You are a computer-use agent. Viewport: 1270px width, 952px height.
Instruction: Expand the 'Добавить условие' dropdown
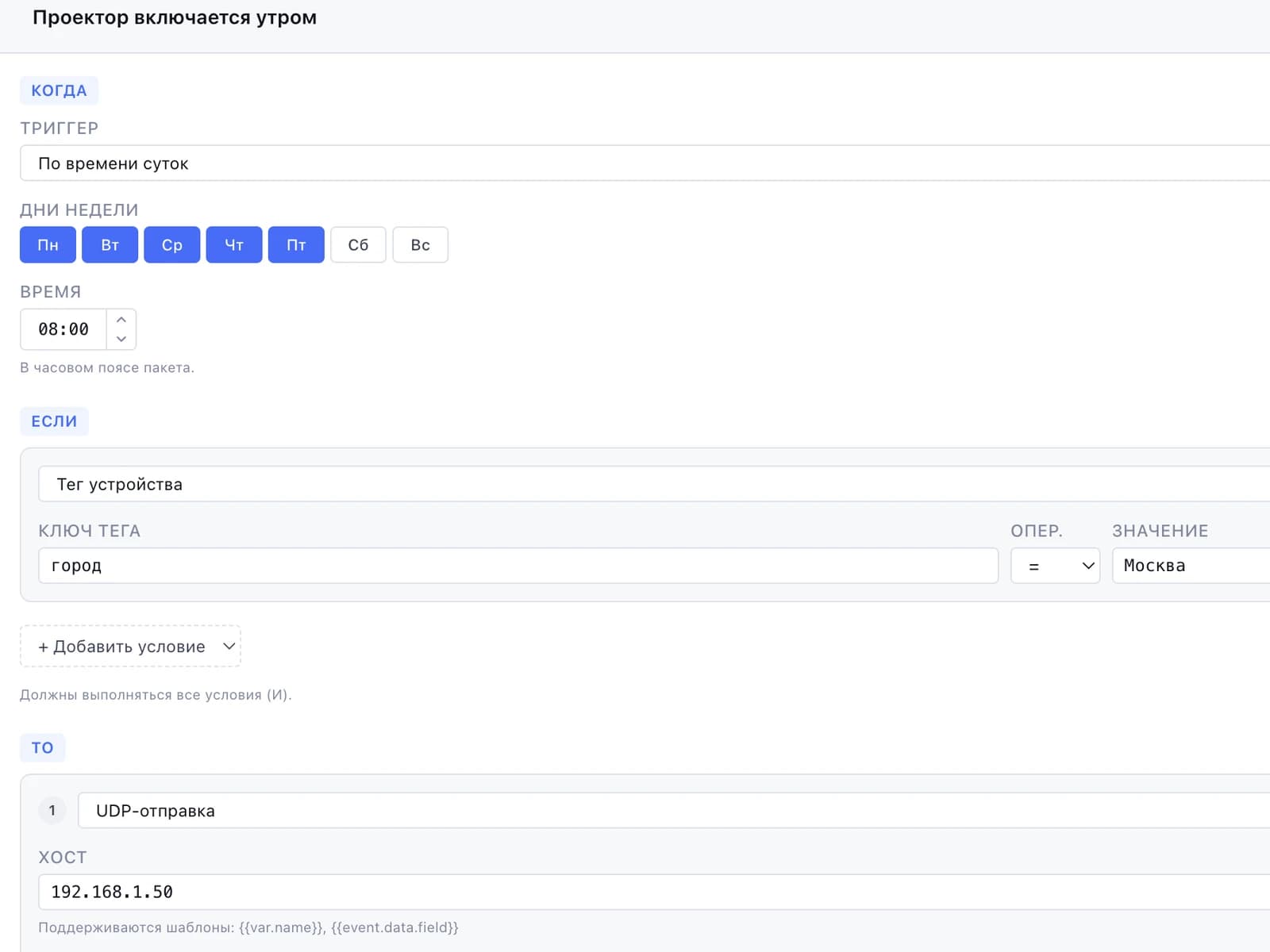click(130, 647)
